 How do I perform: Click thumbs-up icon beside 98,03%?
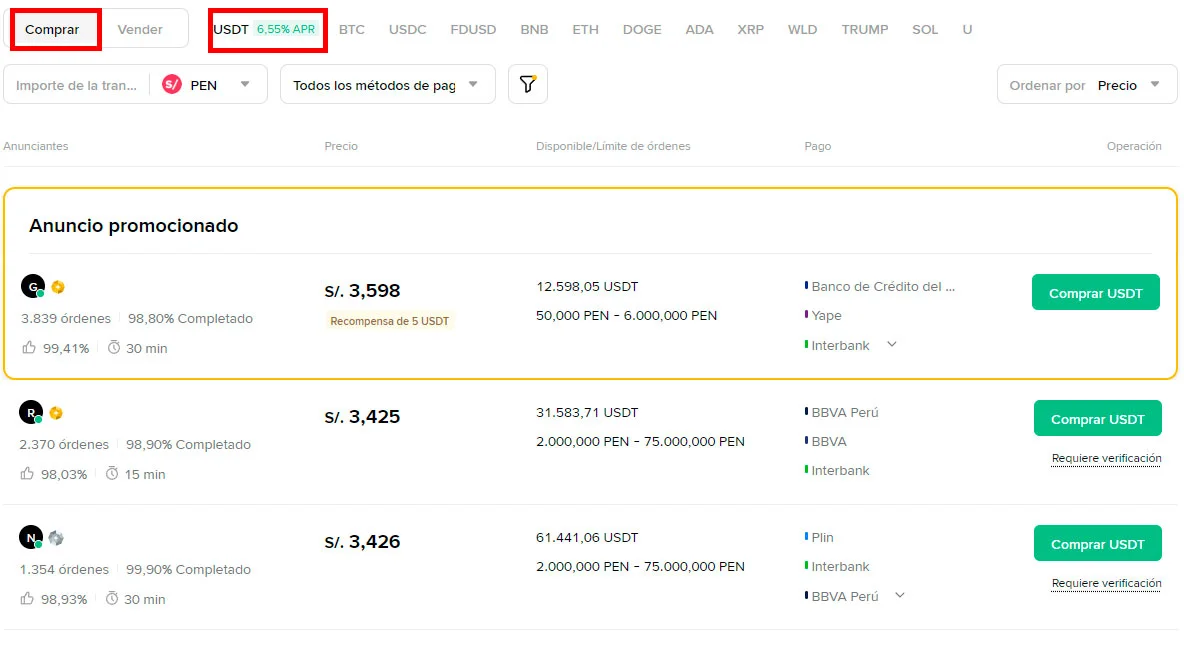[x=27, y=473]
